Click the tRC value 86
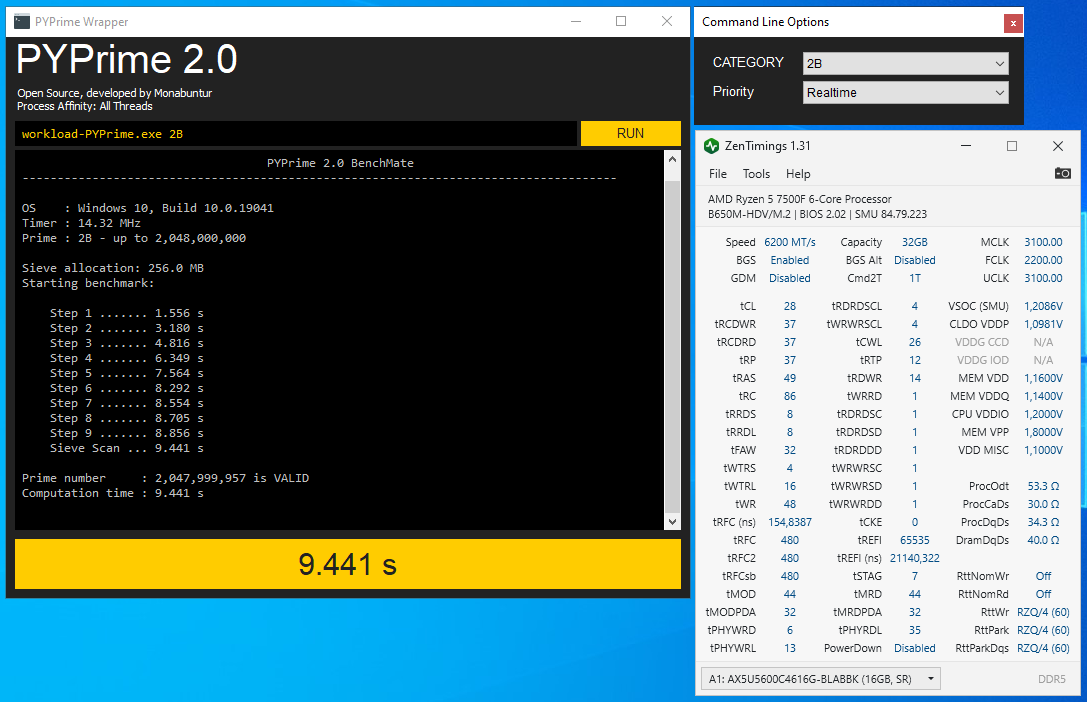Image resolution: width=1087 pixels, height=702 pixels. coord(790,396)
